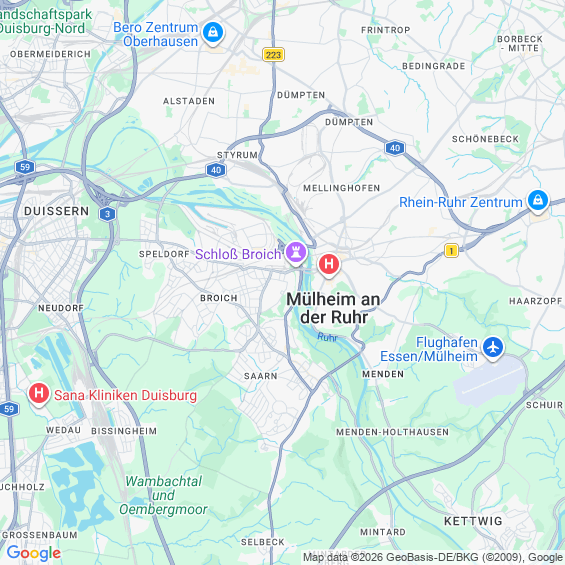
Task: Select the Saarn district label
Action: (261, 376)
